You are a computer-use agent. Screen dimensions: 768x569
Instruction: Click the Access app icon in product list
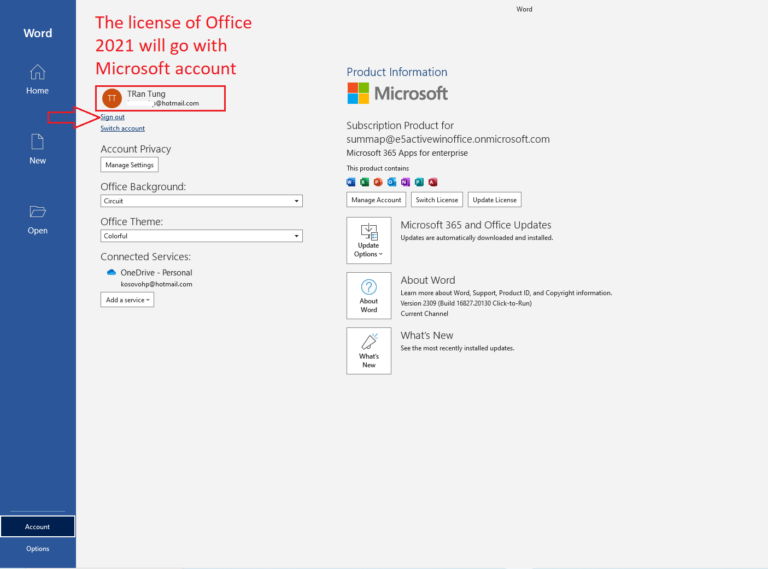pos(433,182)
